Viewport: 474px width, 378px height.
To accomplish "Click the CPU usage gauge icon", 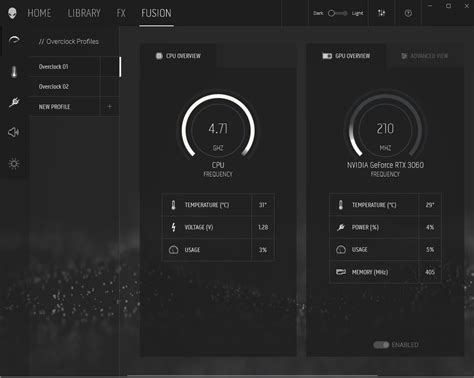I will click(173, 250).
